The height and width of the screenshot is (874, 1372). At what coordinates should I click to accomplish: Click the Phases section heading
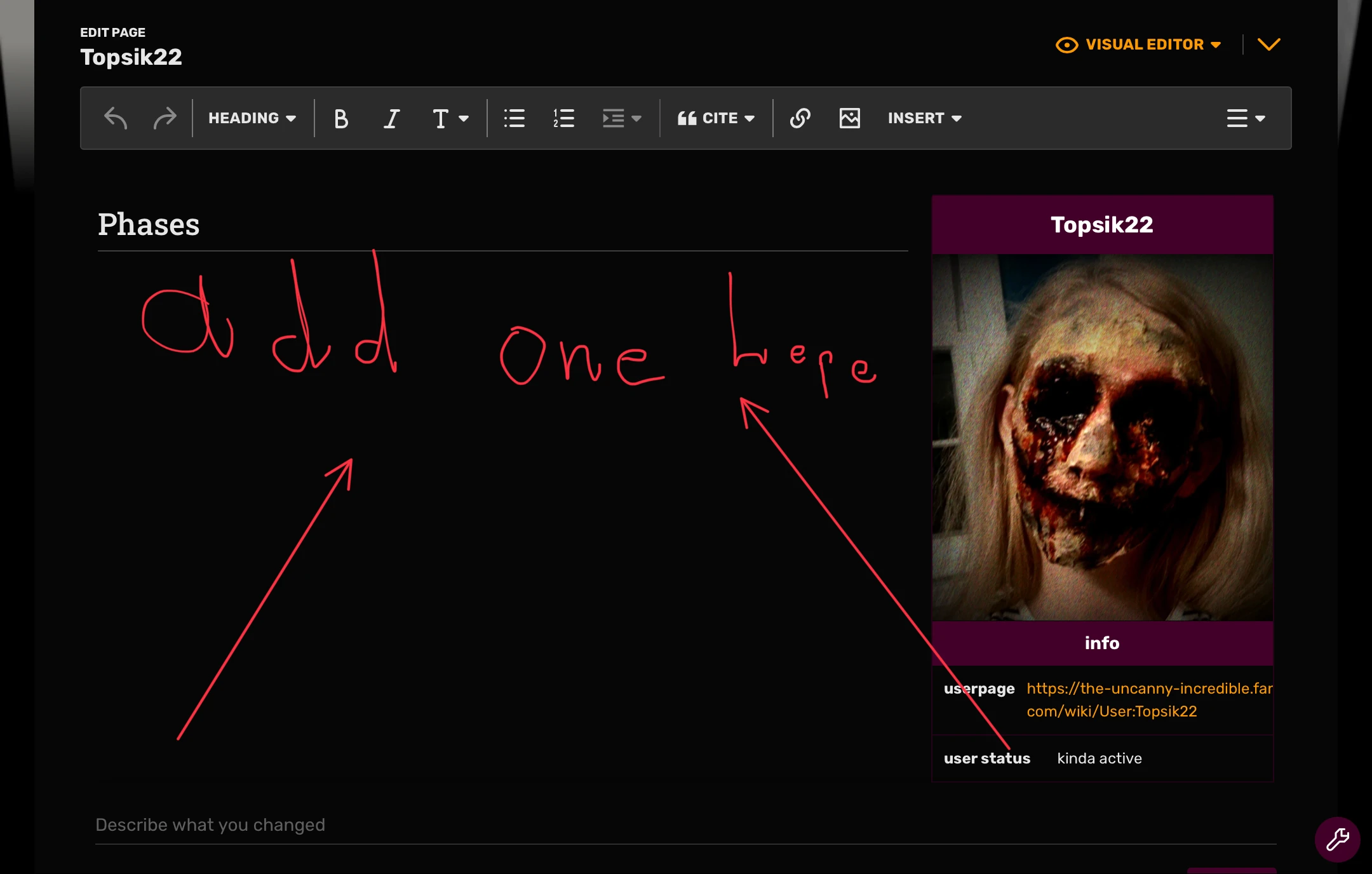[x=149, y=224]
